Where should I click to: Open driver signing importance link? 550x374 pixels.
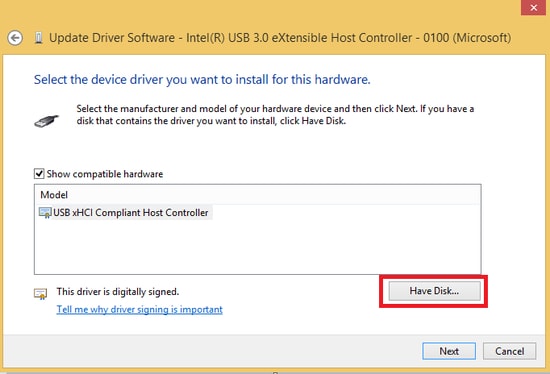140,309
